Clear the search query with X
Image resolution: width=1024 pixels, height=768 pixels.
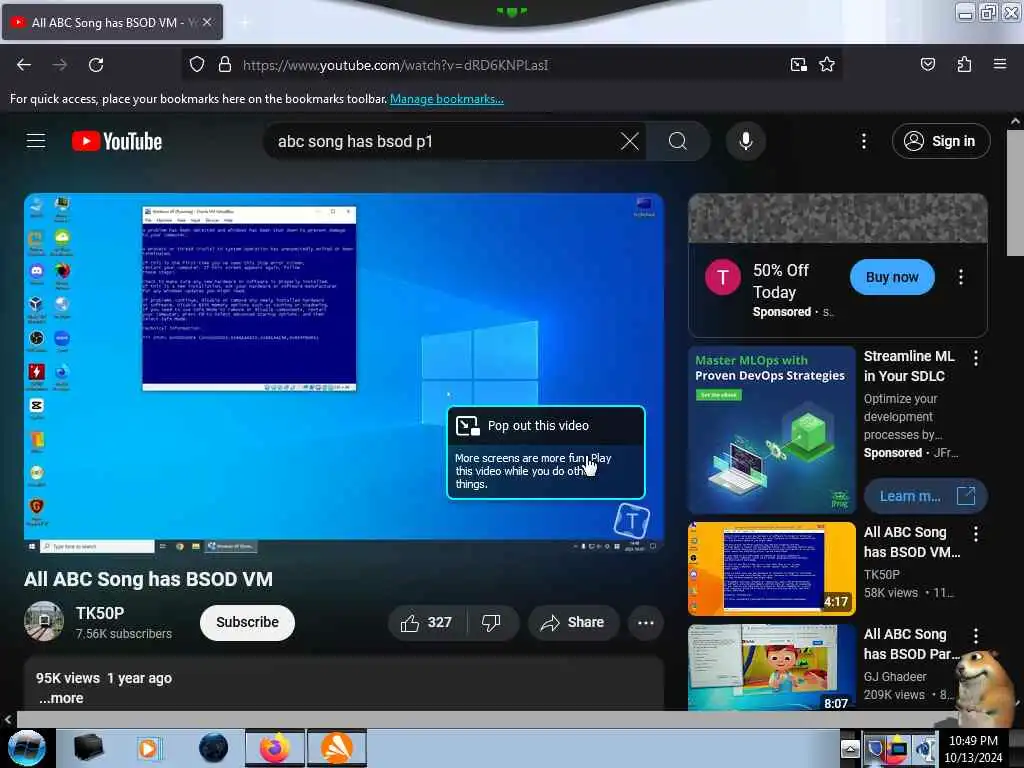pos(630,141)
